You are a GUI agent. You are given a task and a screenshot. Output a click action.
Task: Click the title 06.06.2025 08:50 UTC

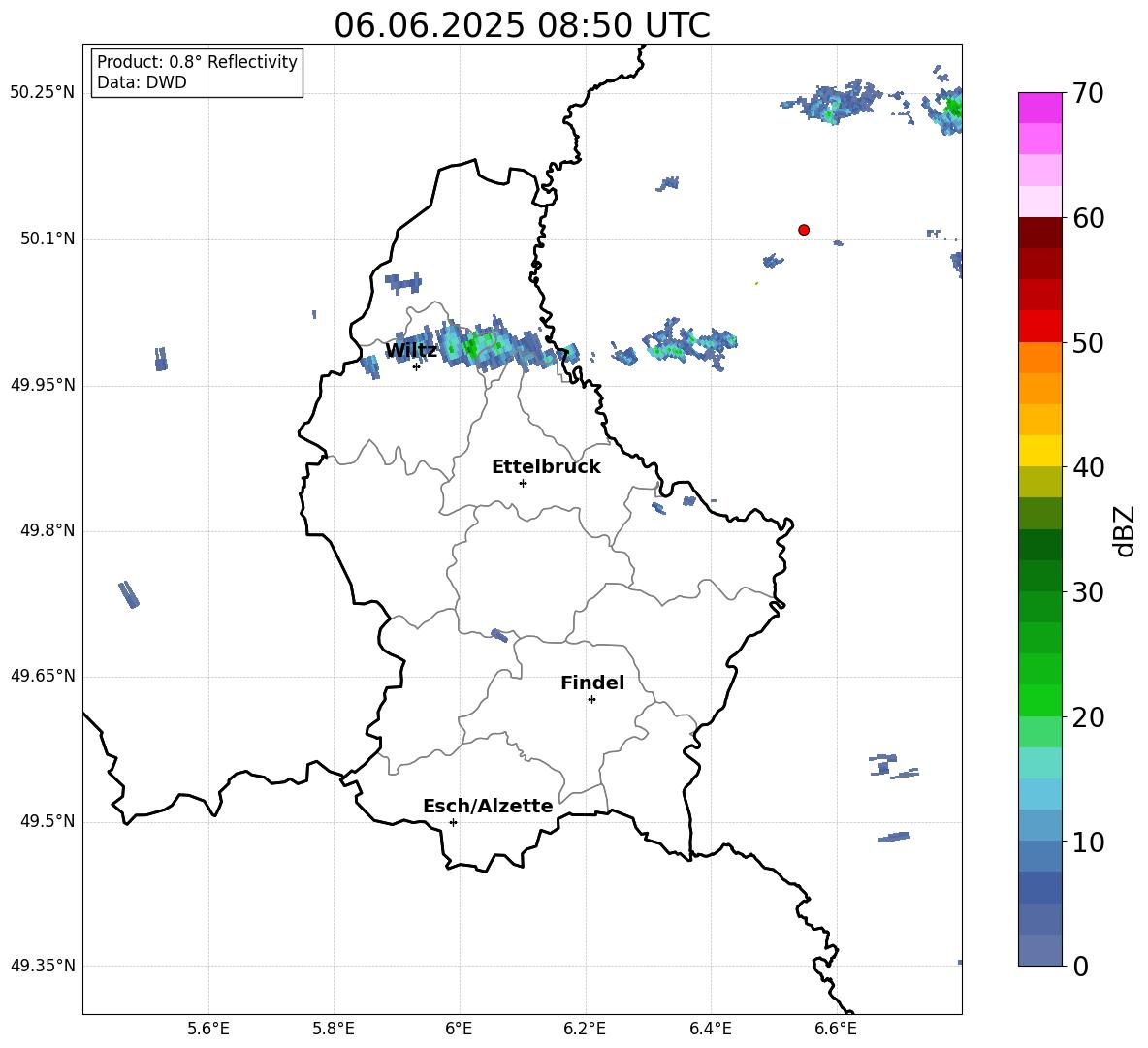coord(522,25)
